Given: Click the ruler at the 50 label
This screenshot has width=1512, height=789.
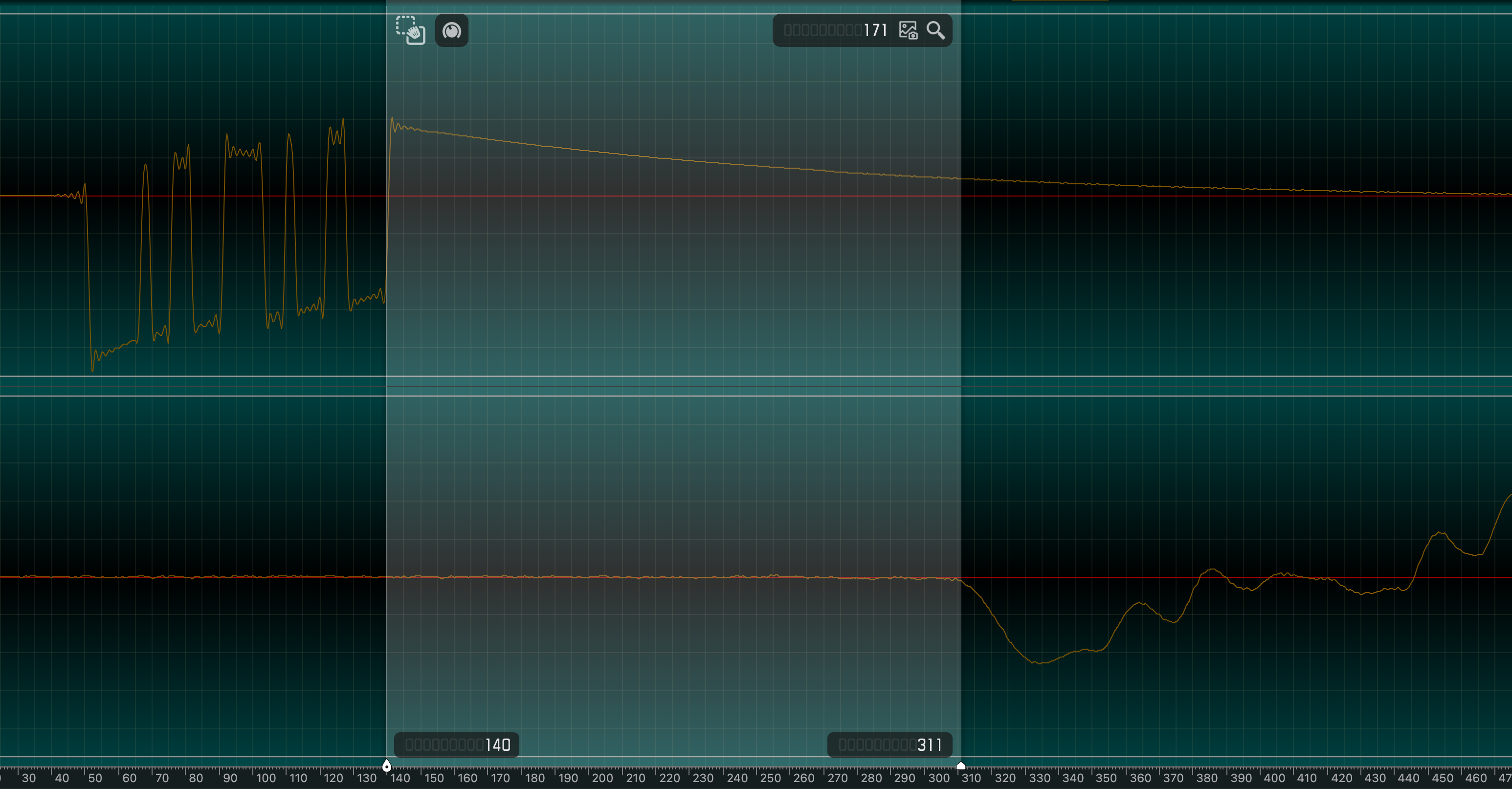Looking at the screenshot, I should pyautogui.click(x=95, y=778).
